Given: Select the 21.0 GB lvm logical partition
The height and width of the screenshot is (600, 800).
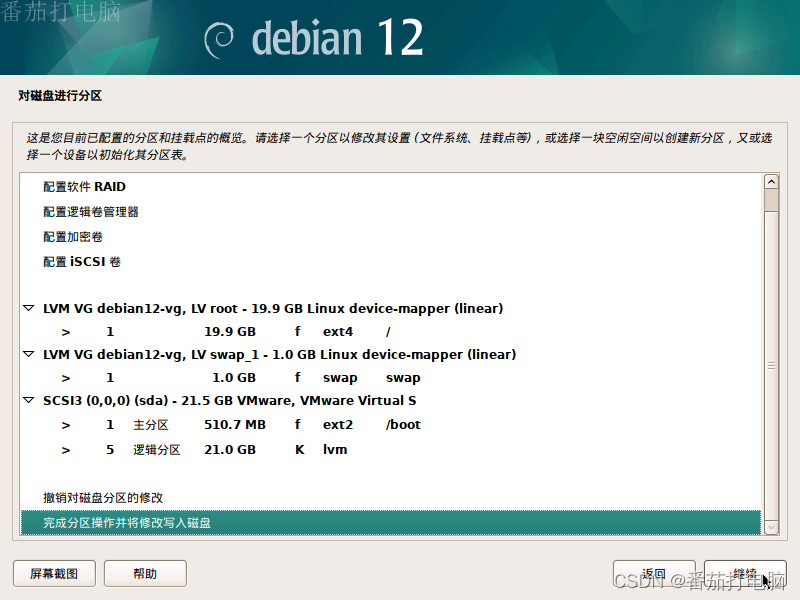Looking at the screenshot, I should [391, 449].
